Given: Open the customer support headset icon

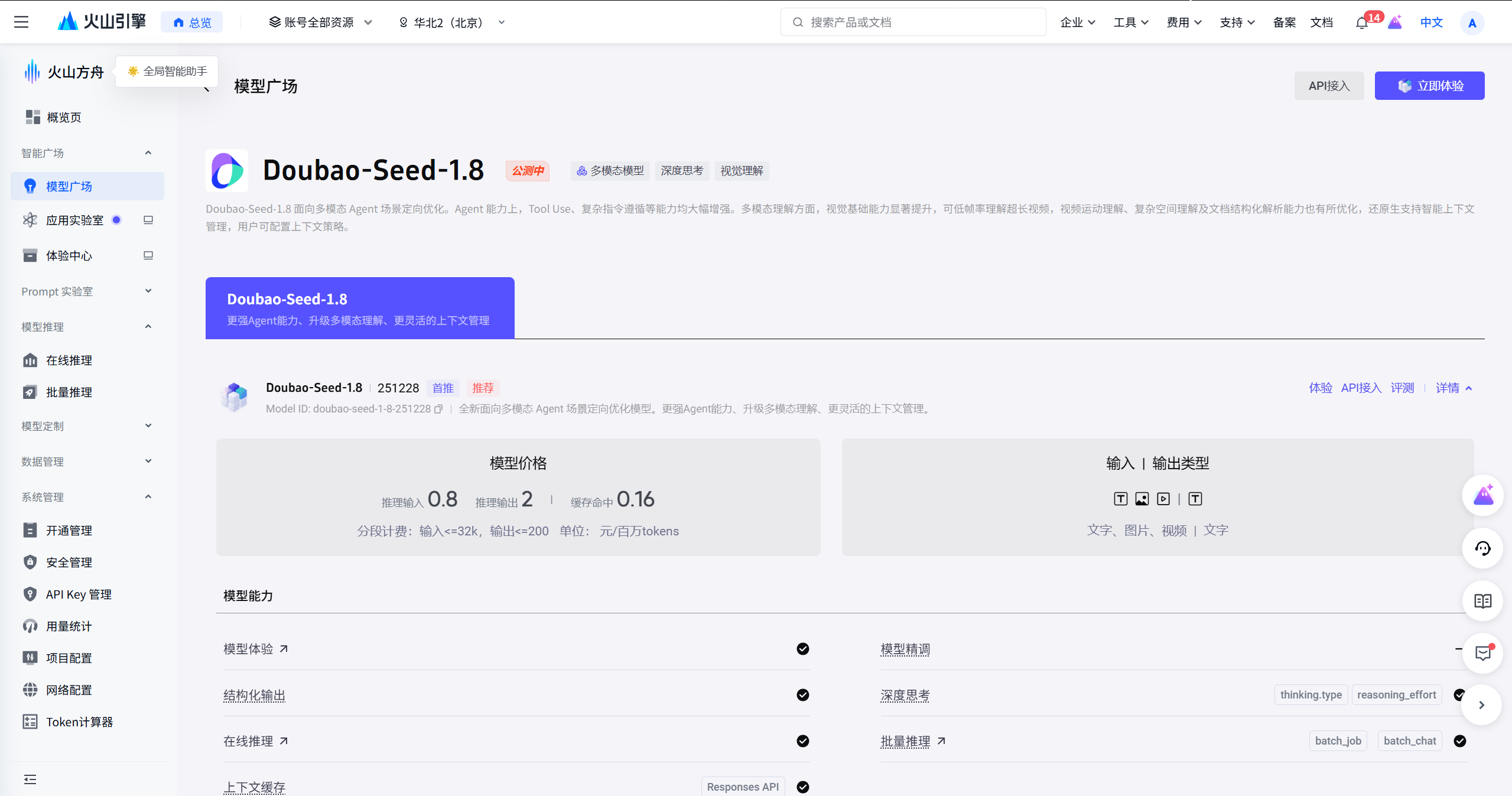Looking at the screenshot, I should click(1482, 548).
